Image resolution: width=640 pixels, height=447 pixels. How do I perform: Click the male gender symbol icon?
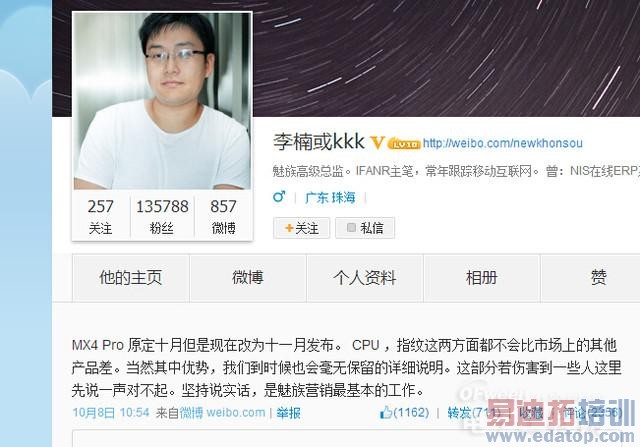coord(279,197)
